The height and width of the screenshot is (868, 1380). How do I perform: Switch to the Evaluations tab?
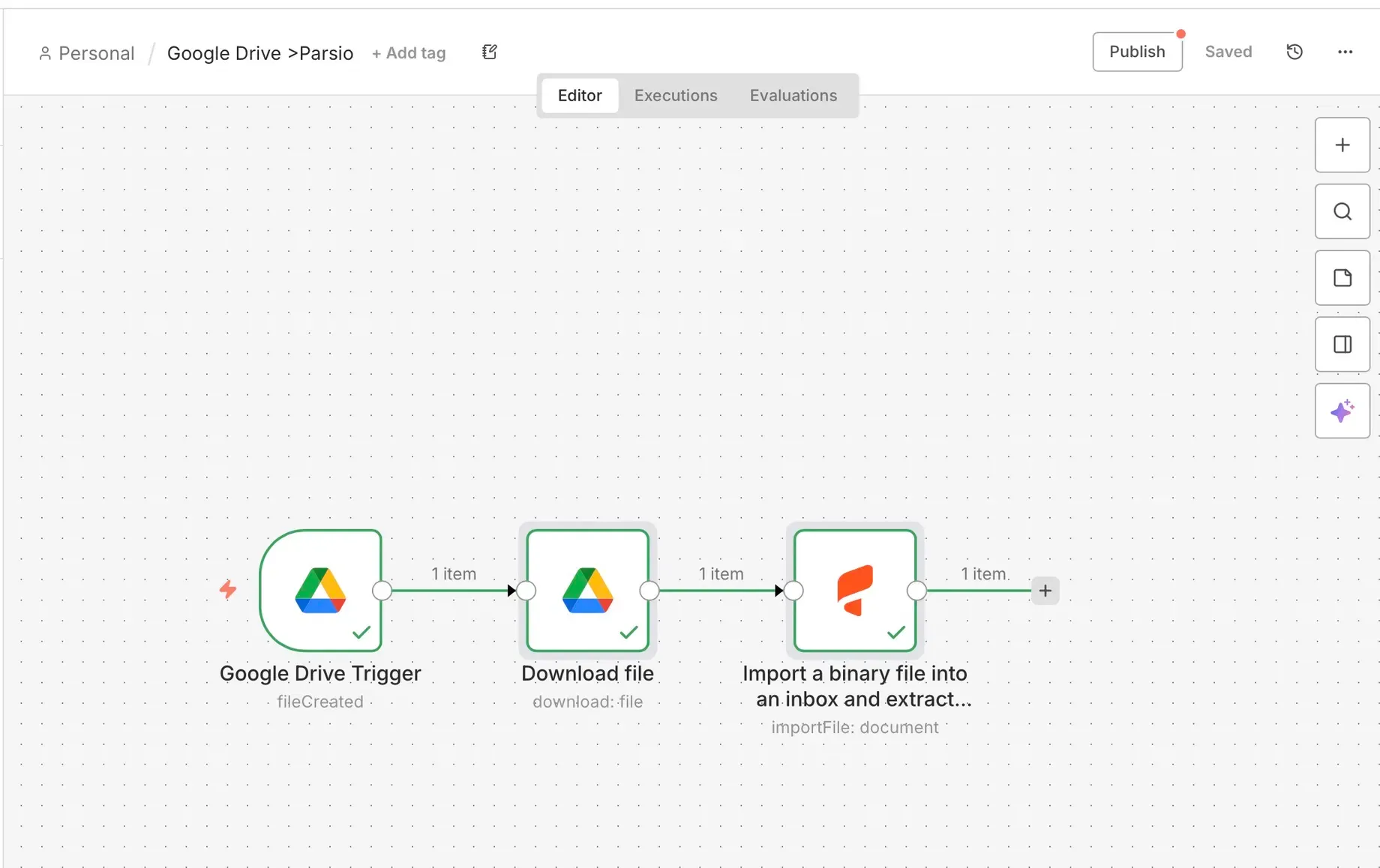coord(793,95)
